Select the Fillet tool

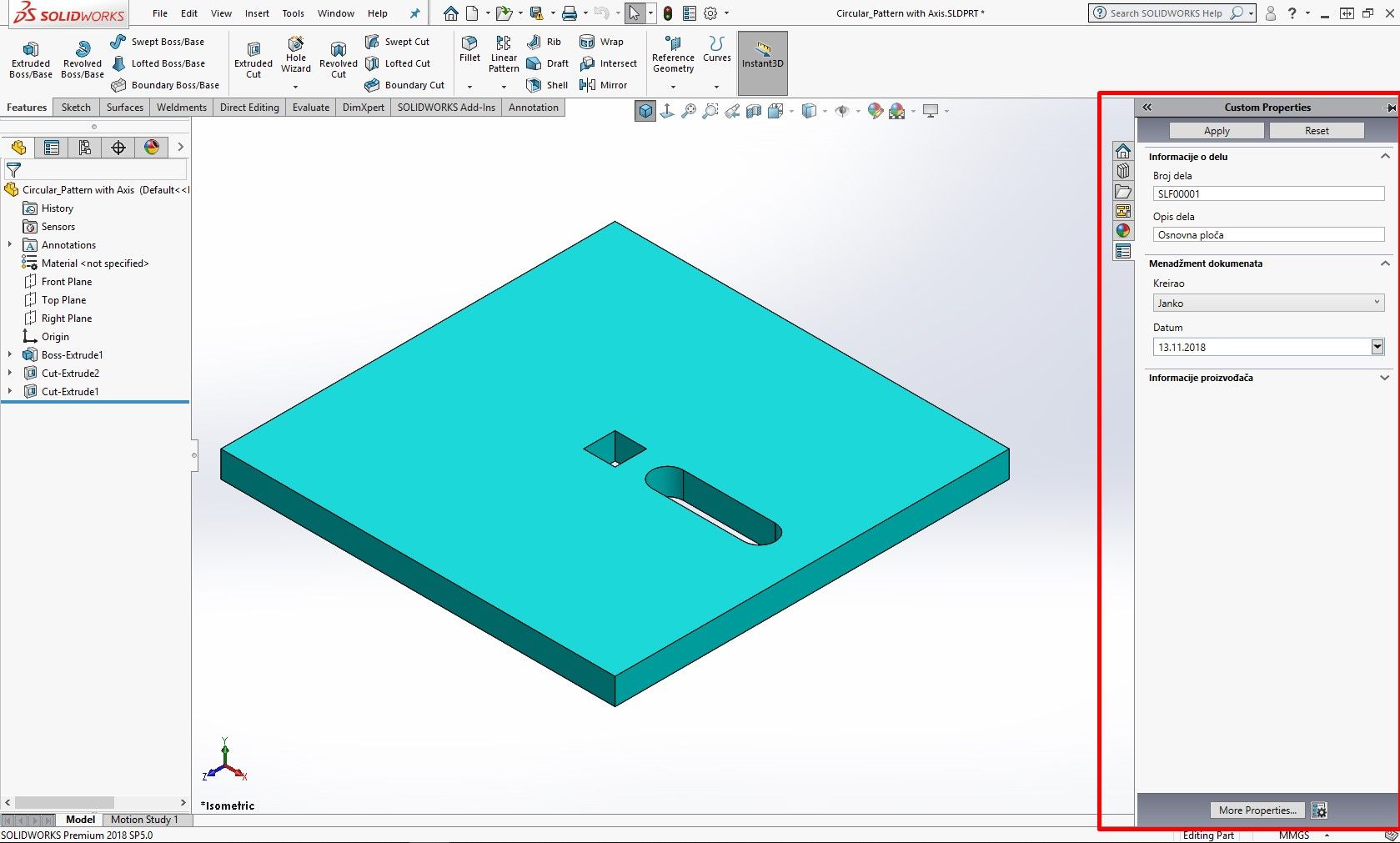469,48
